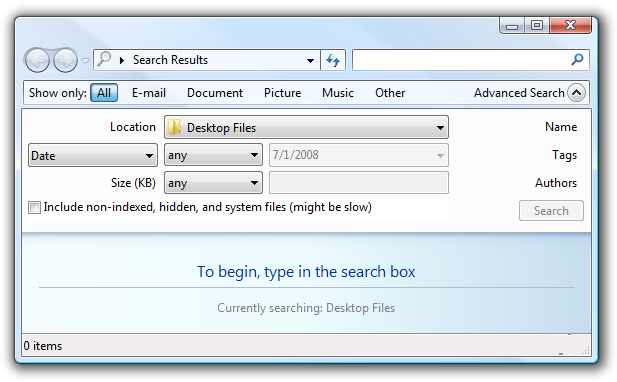Click the Back navigation arrow button
The image size is (617, 382).
pos(37,61)
